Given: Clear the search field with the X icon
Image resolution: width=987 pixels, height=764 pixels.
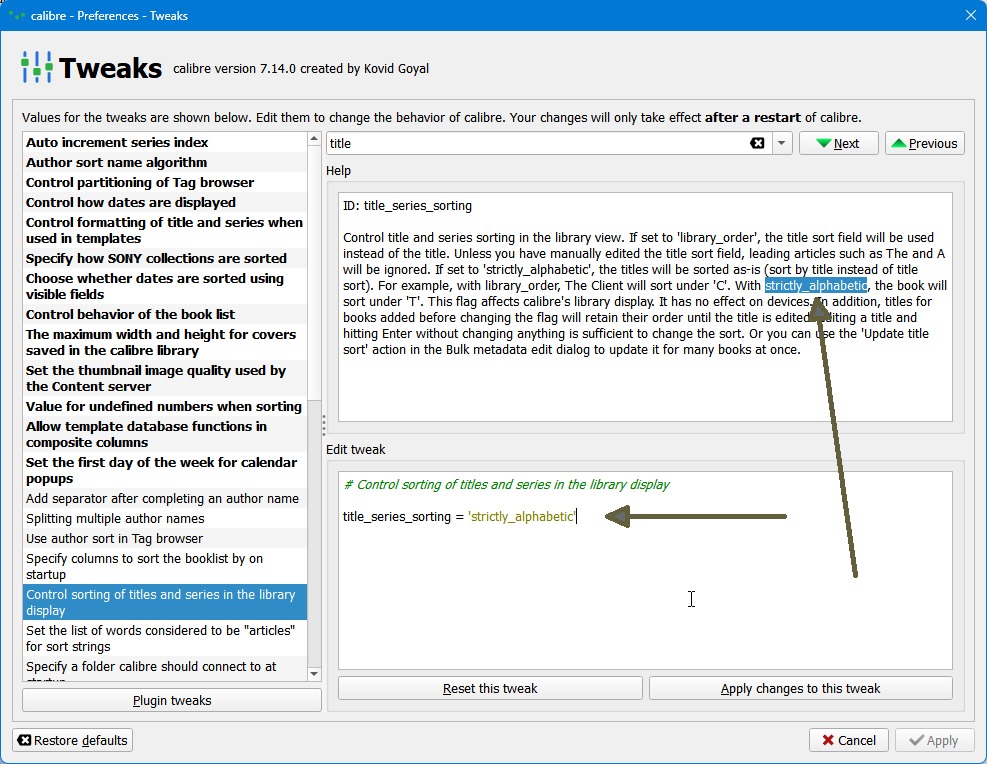Looking at the screenshot, I should [x=757, y=143].
